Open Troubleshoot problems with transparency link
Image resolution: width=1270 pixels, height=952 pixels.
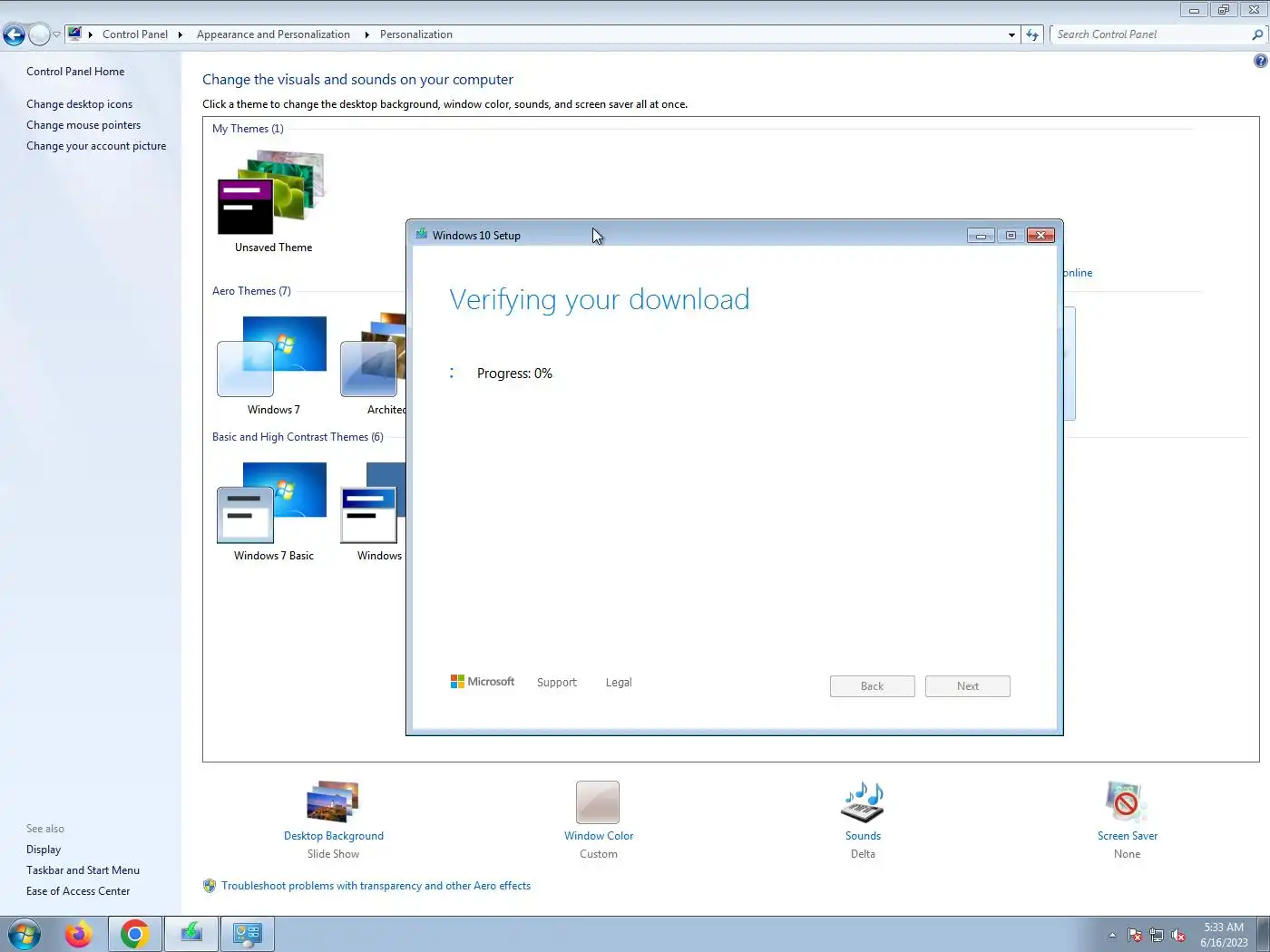(x=376, y=886)
